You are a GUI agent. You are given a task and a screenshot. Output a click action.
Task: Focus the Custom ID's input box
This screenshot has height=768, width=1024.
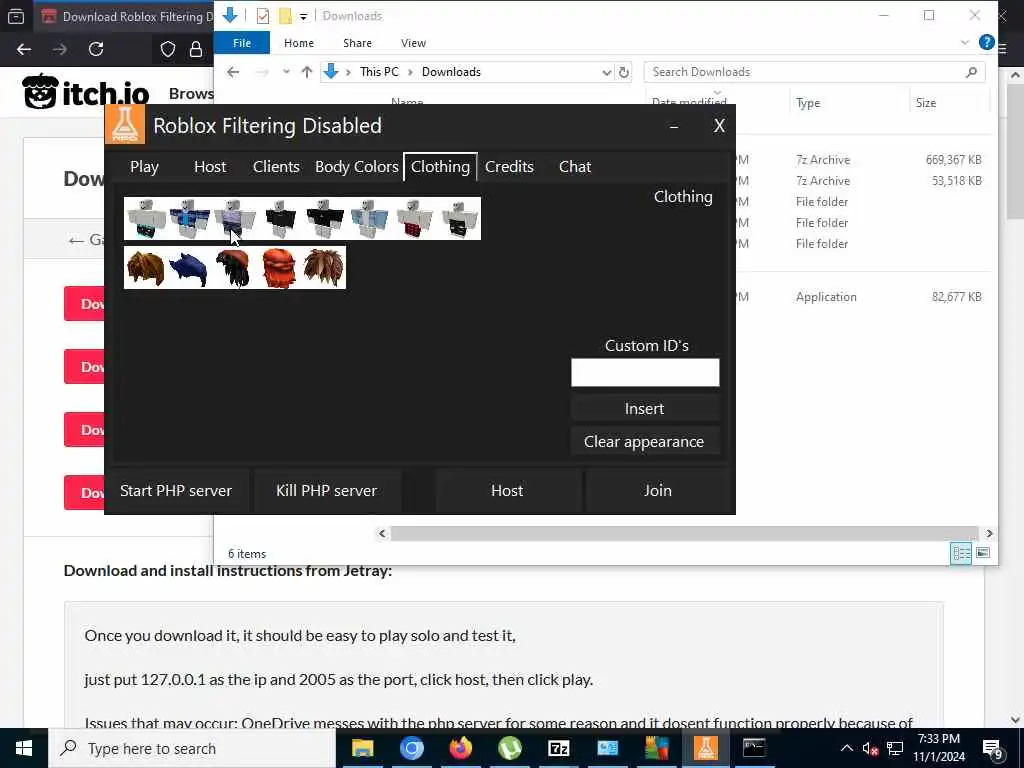point(645,372)
